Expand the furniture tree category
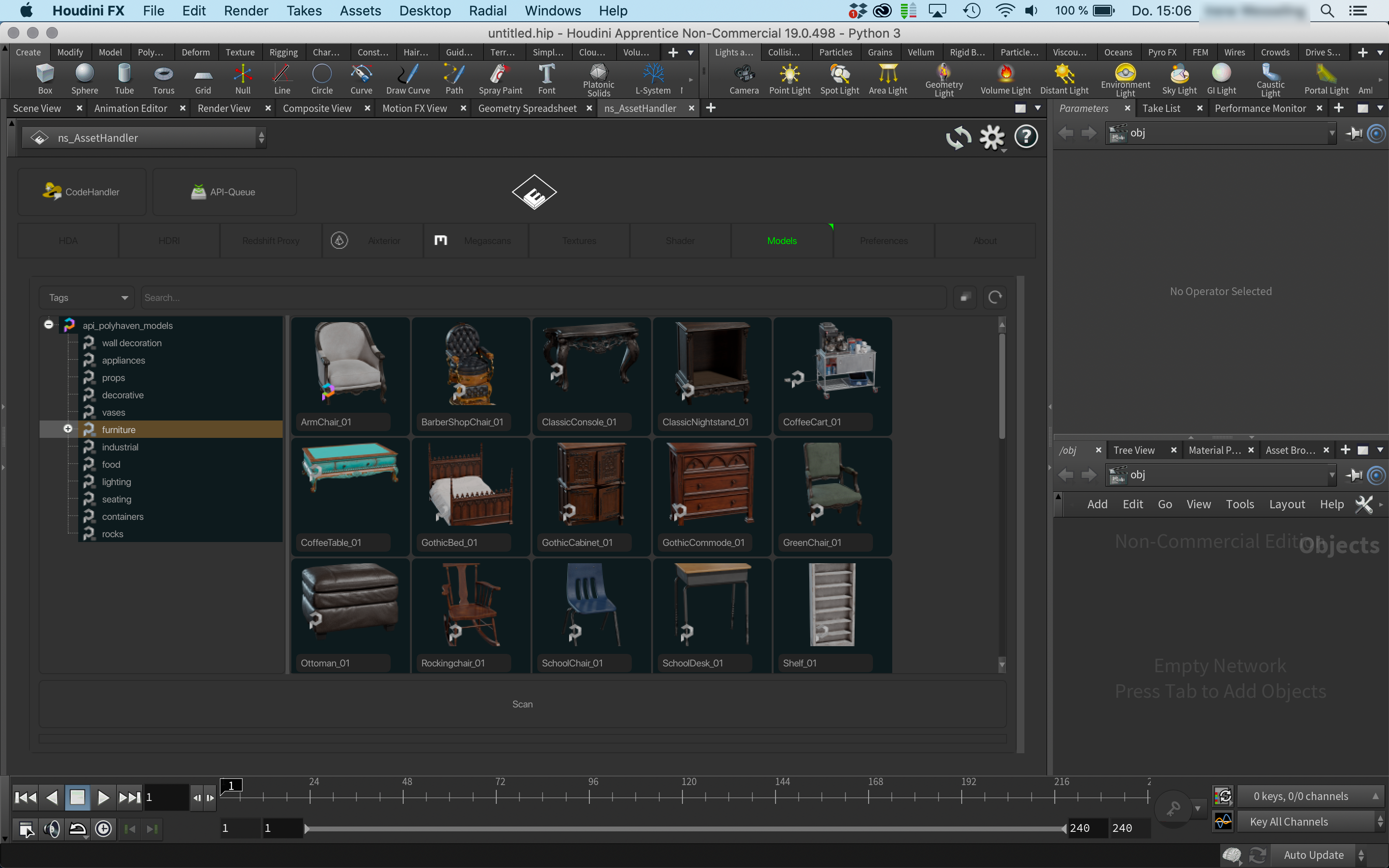 pos(68,429)
